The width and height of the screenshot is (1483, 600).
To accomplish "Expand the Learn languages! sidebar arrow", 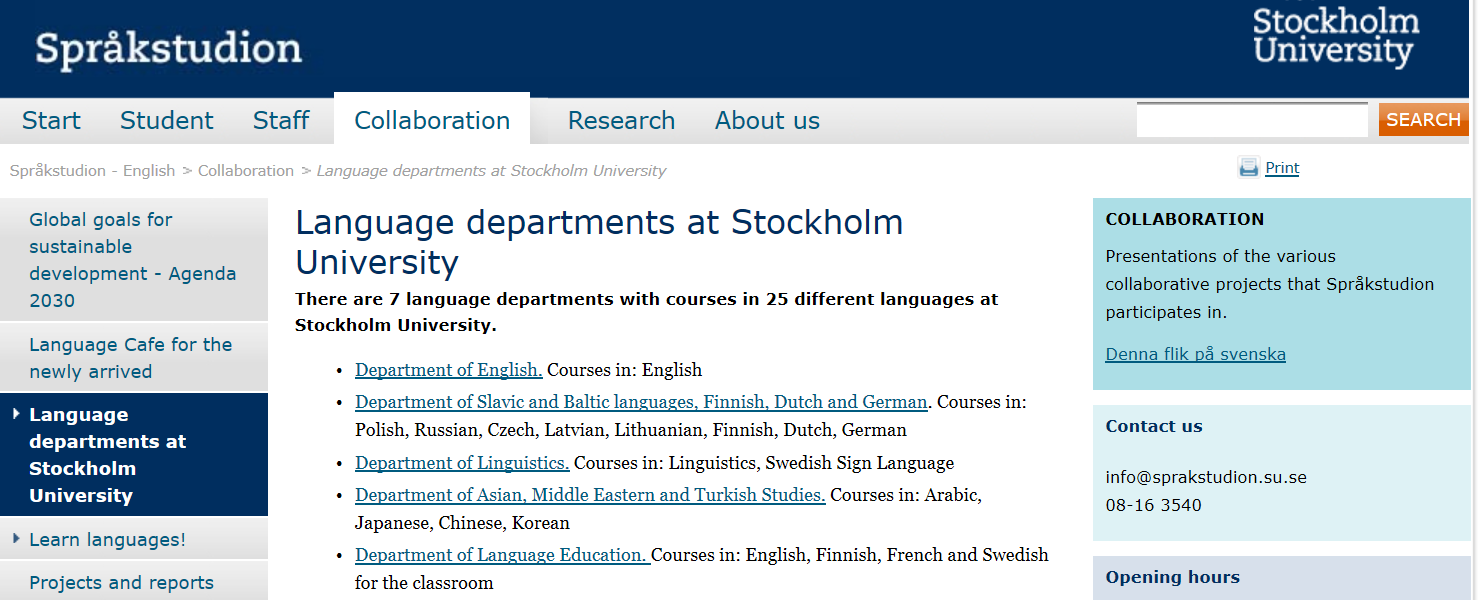I will [16, 539].
